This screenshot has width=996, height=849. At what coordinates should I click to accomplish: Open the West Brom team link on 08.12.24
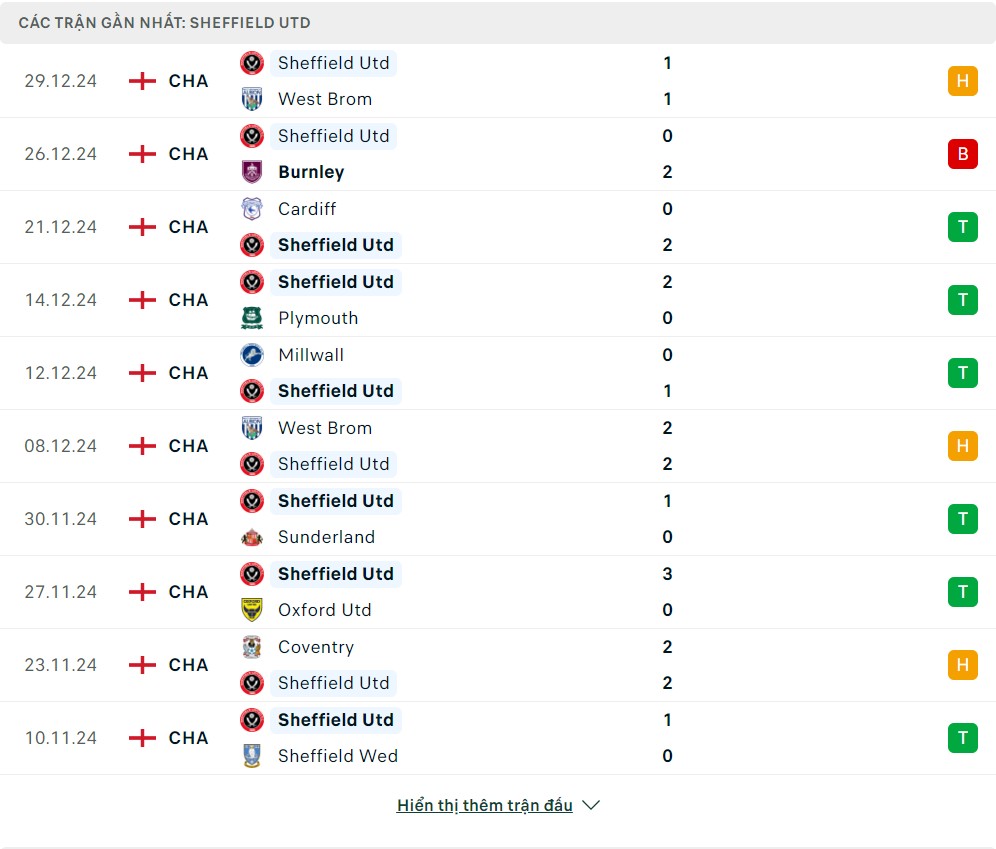325,428
